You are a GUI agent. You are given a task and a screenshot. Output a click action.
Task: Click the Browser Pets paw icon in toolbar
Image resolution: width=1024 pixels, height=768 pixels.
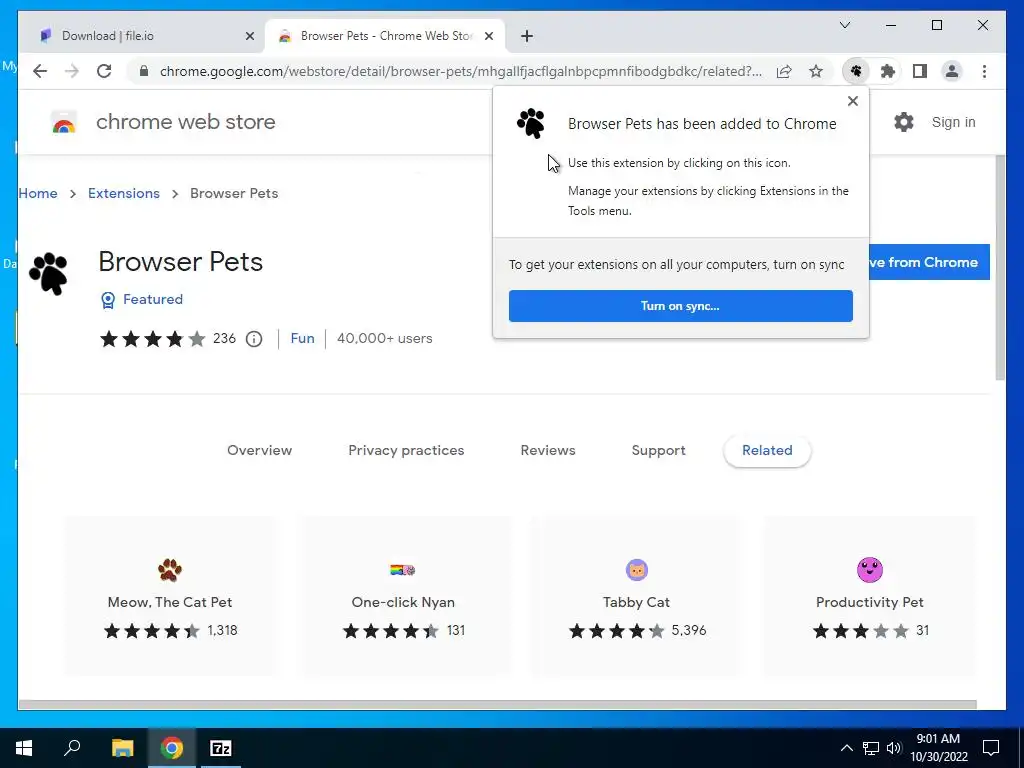856,71
